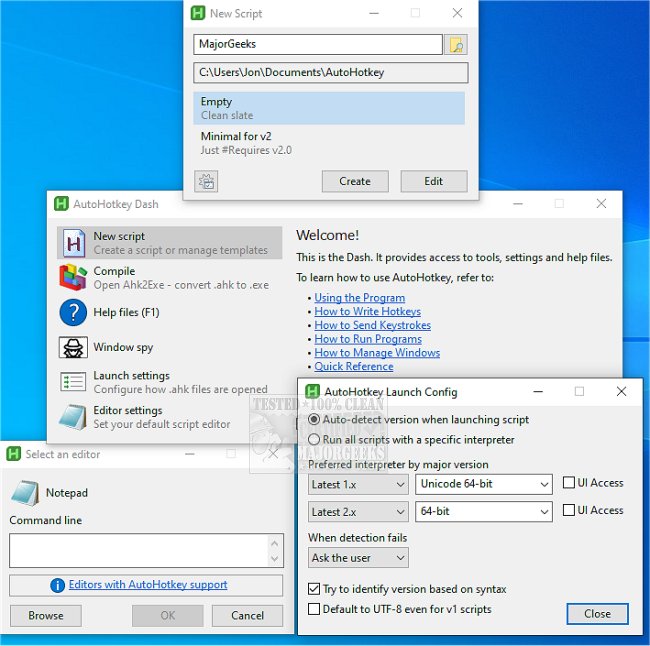Open the Latest 2.x version dropdown
Screen dimensions: 650x646
coord(357,511)
